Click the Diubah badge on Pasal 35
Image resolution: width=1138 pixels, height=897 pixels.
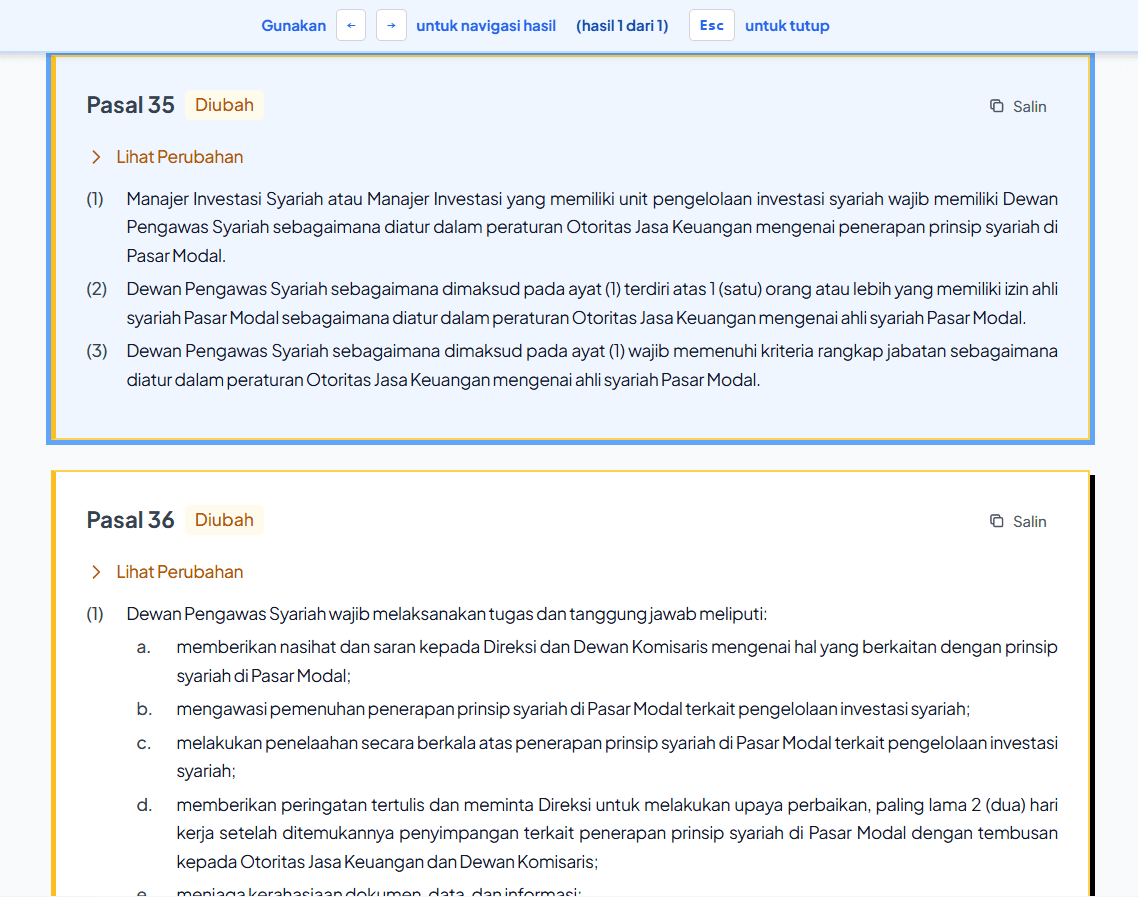(224, 104)
